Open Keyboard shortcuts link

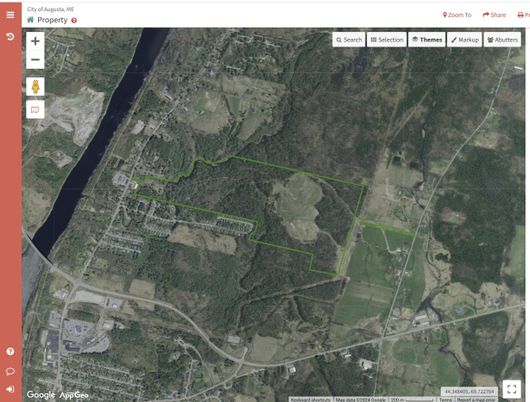tap(310, 400)
